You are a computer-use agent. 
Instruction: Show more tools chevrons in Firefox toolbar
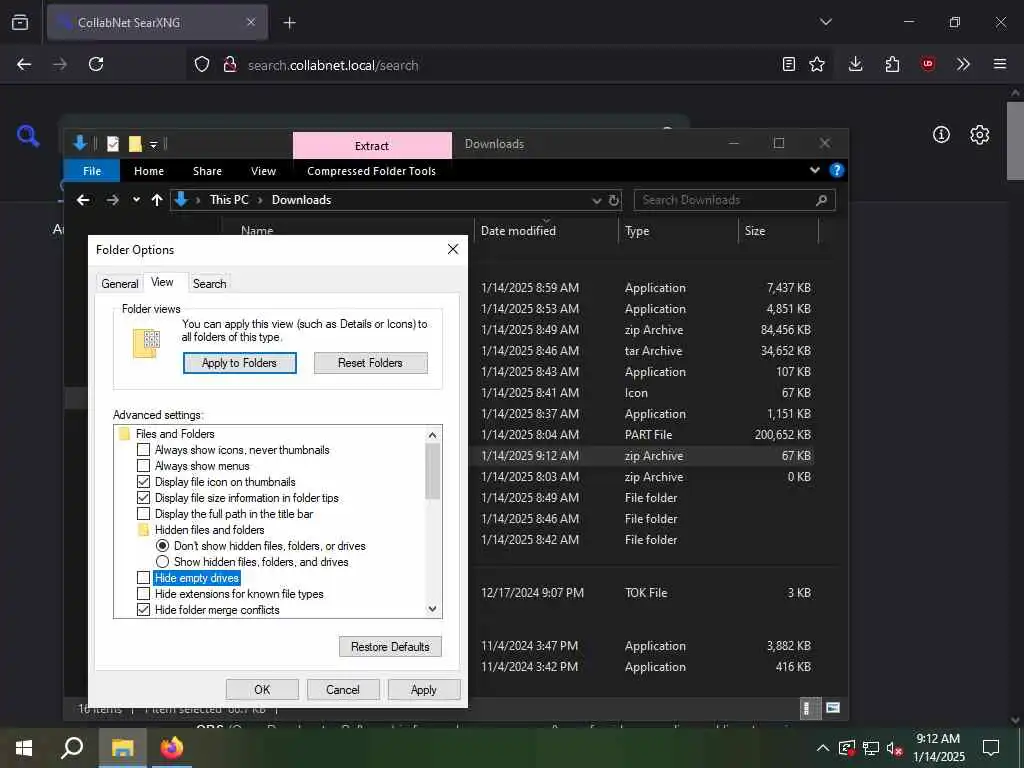tap(963, 64)
